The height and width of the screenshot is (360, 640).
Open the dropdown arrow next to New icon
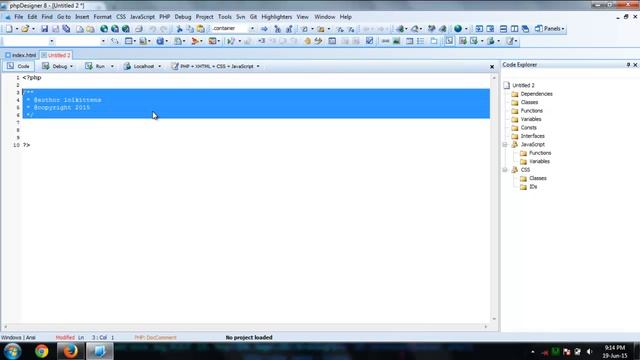click(x=17, y=29)
